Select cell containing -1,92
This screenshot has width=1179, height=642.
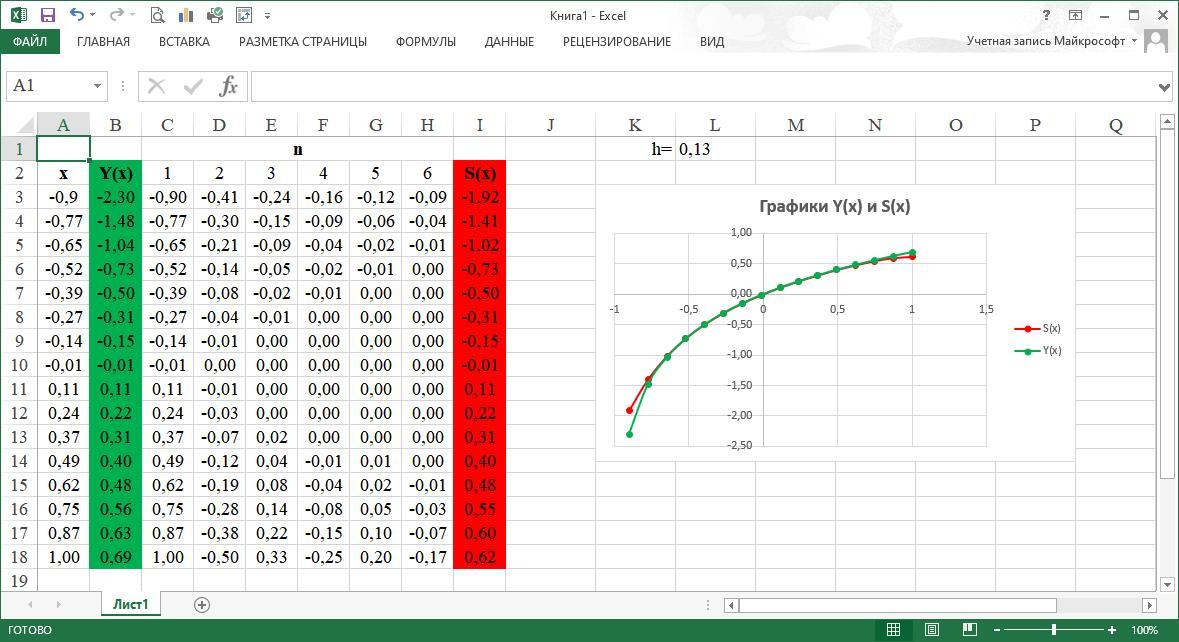coord(479,197)
